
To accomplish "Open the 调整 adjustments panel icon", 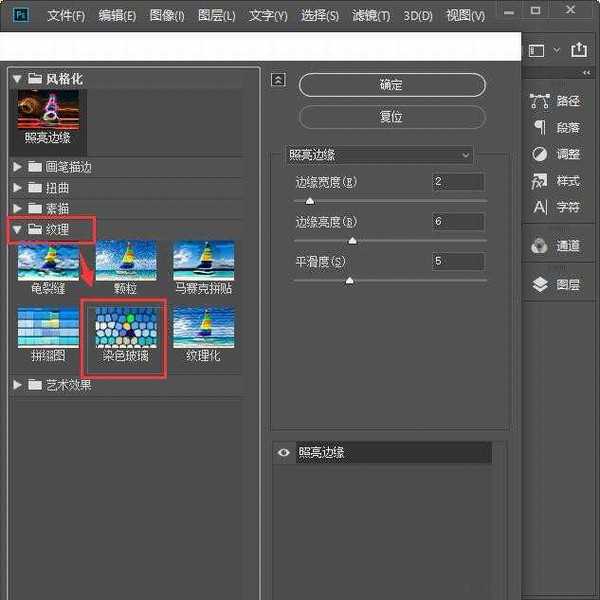I will 540,154.
